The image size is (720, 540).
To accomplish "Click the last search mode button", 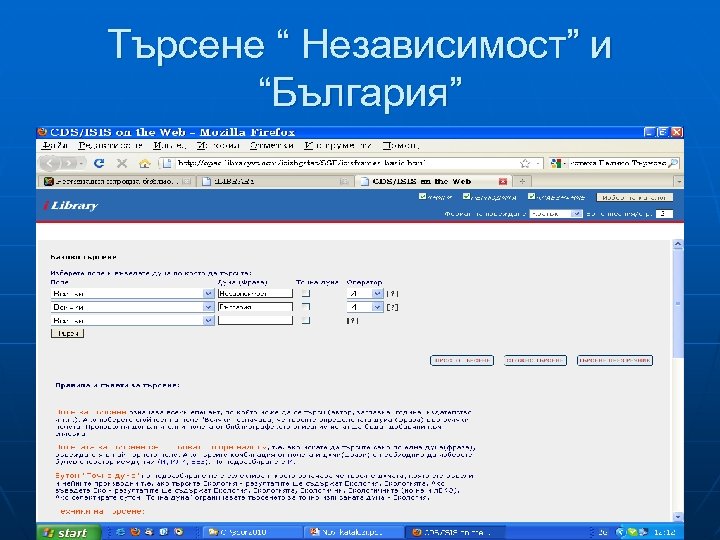I will click(x=615, y=360).
